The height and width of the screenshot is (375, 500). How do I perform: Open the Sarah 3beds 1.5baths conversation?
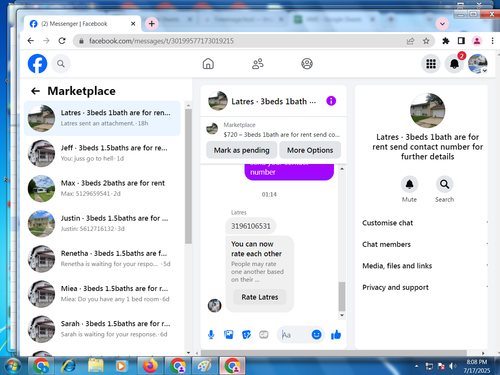click(x=102, y=329)
